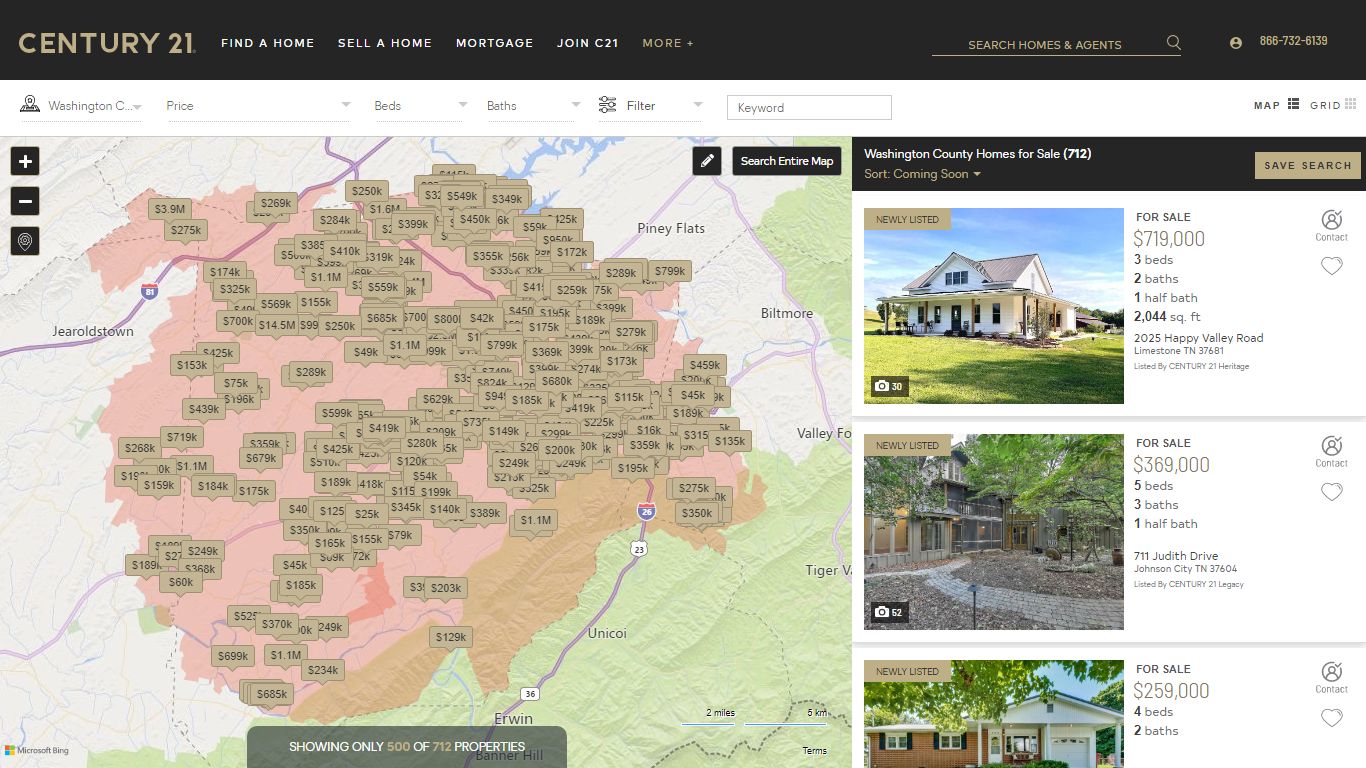Contact agent for $719,000 listing
The height and width of the screenshot is (768, 1366).
pos(1331,225)
